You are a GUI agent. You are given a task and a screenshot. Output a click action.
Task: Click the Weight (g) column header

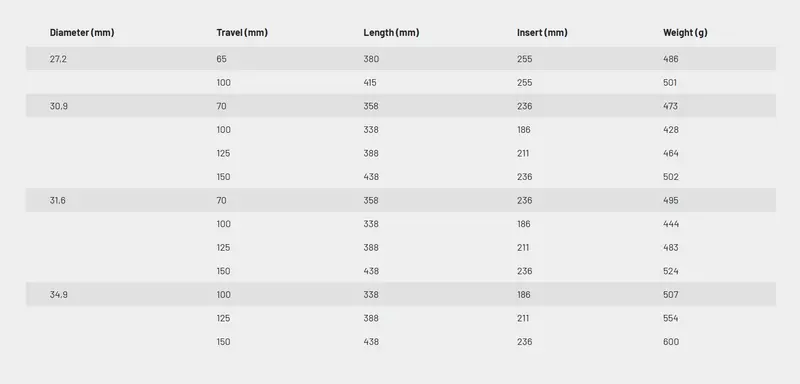pyautogui.click(x=685, y=33)
